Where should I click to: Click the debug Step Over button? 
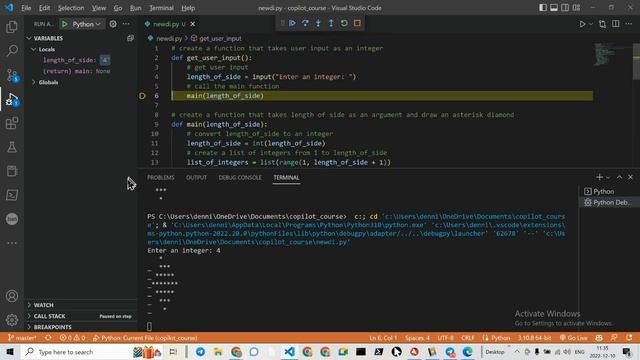(305, 23)
